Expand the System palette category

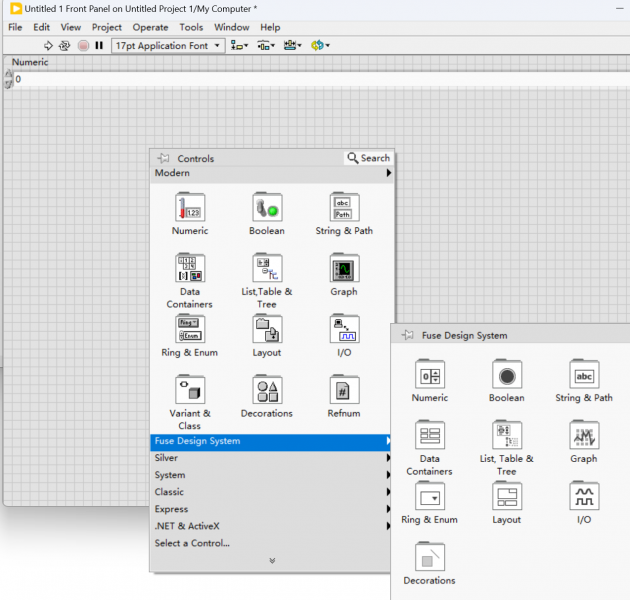[271, 475]
